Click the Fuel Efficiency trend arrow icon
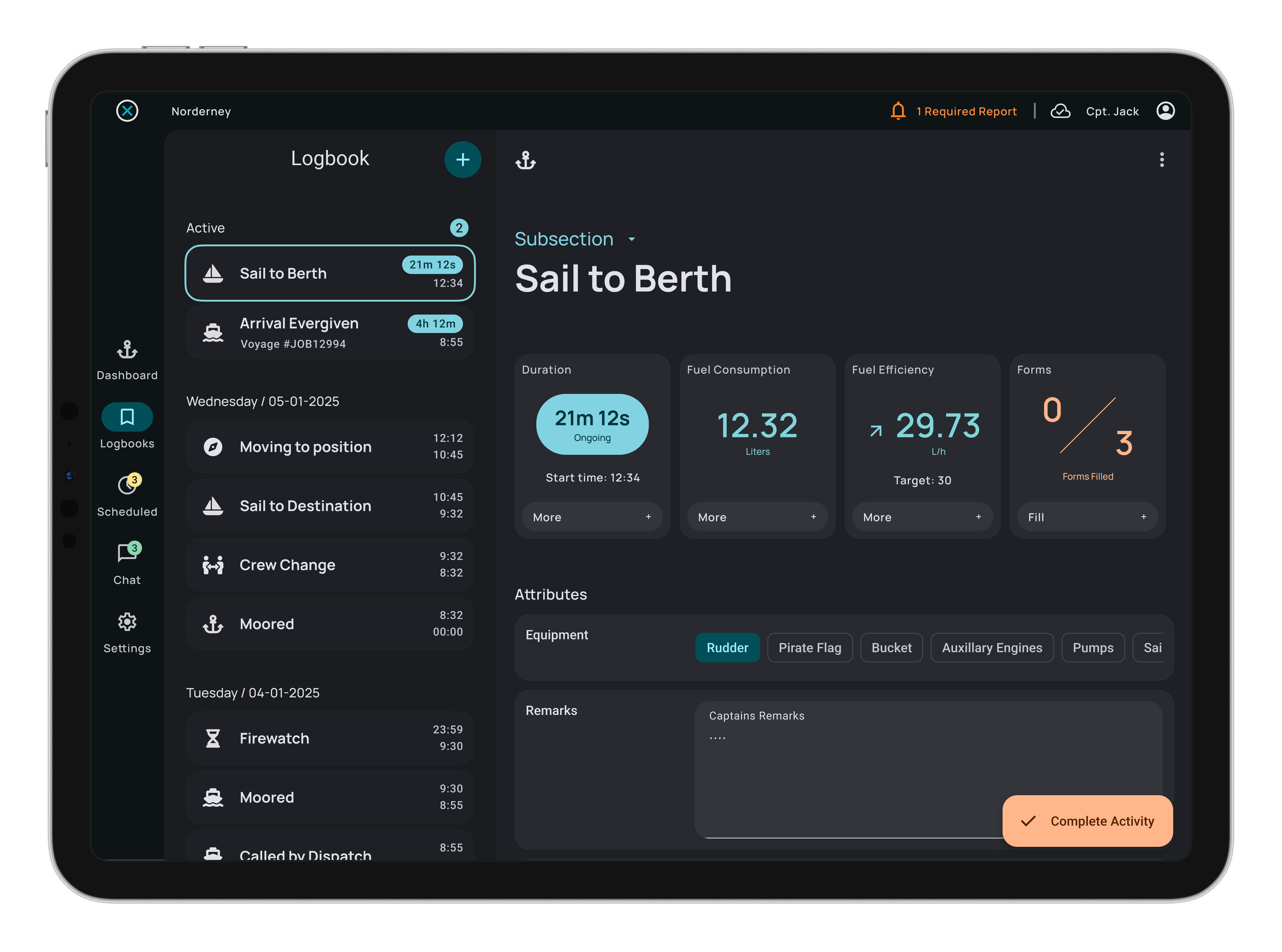The image size is (1282, 952). [x=875, y=431]
